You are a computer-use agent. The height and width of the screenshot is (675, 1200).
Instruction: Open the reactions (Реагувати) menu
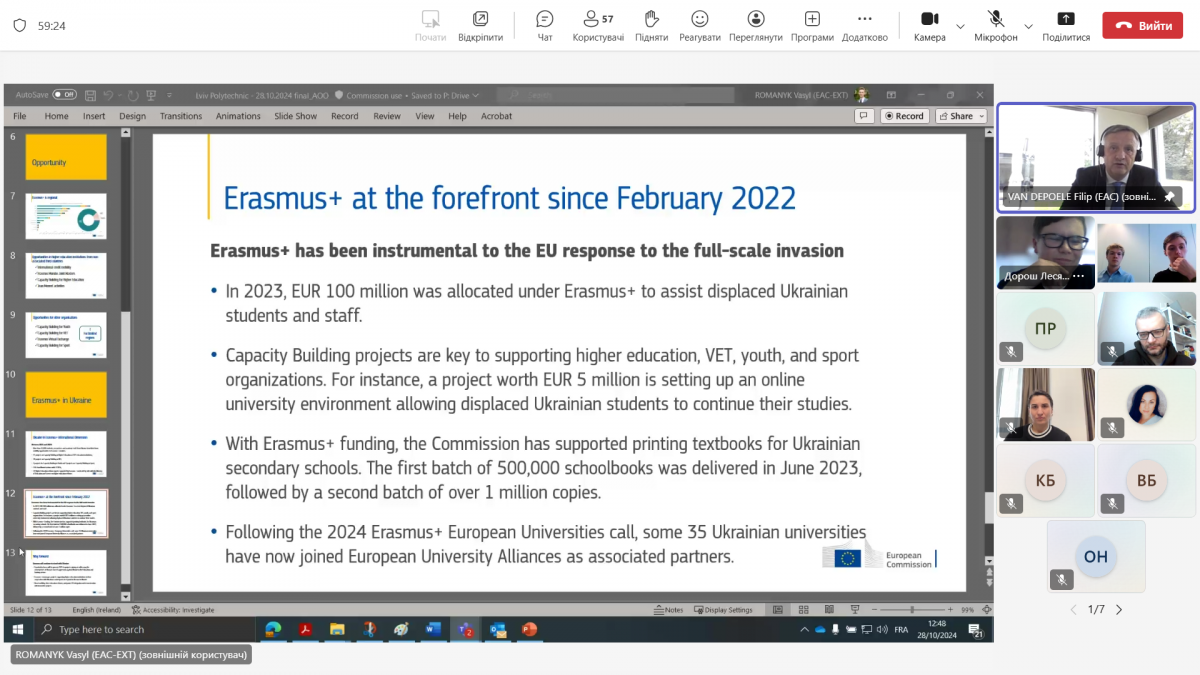click(699, 25)
